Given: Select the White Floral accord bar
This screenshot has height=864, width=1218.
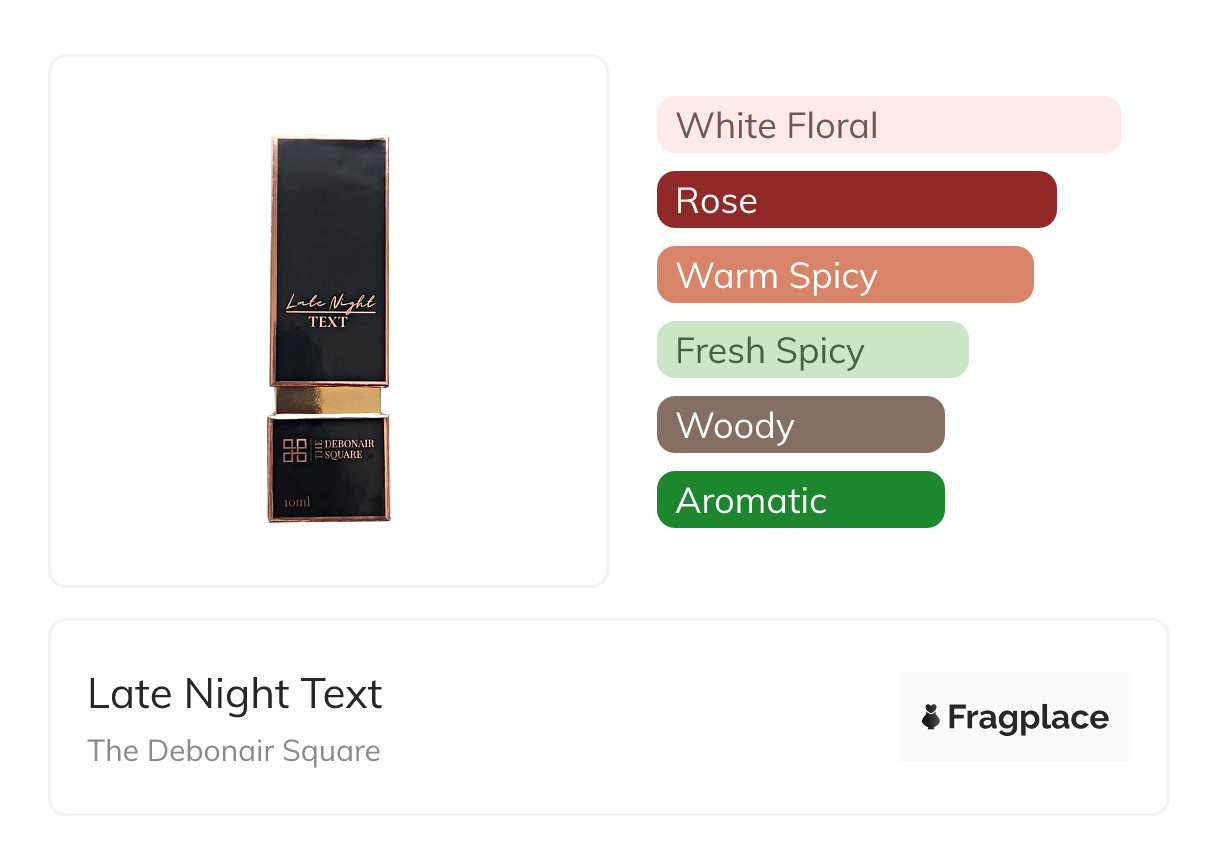Looking at the screenshot, I should coord(889,125).
